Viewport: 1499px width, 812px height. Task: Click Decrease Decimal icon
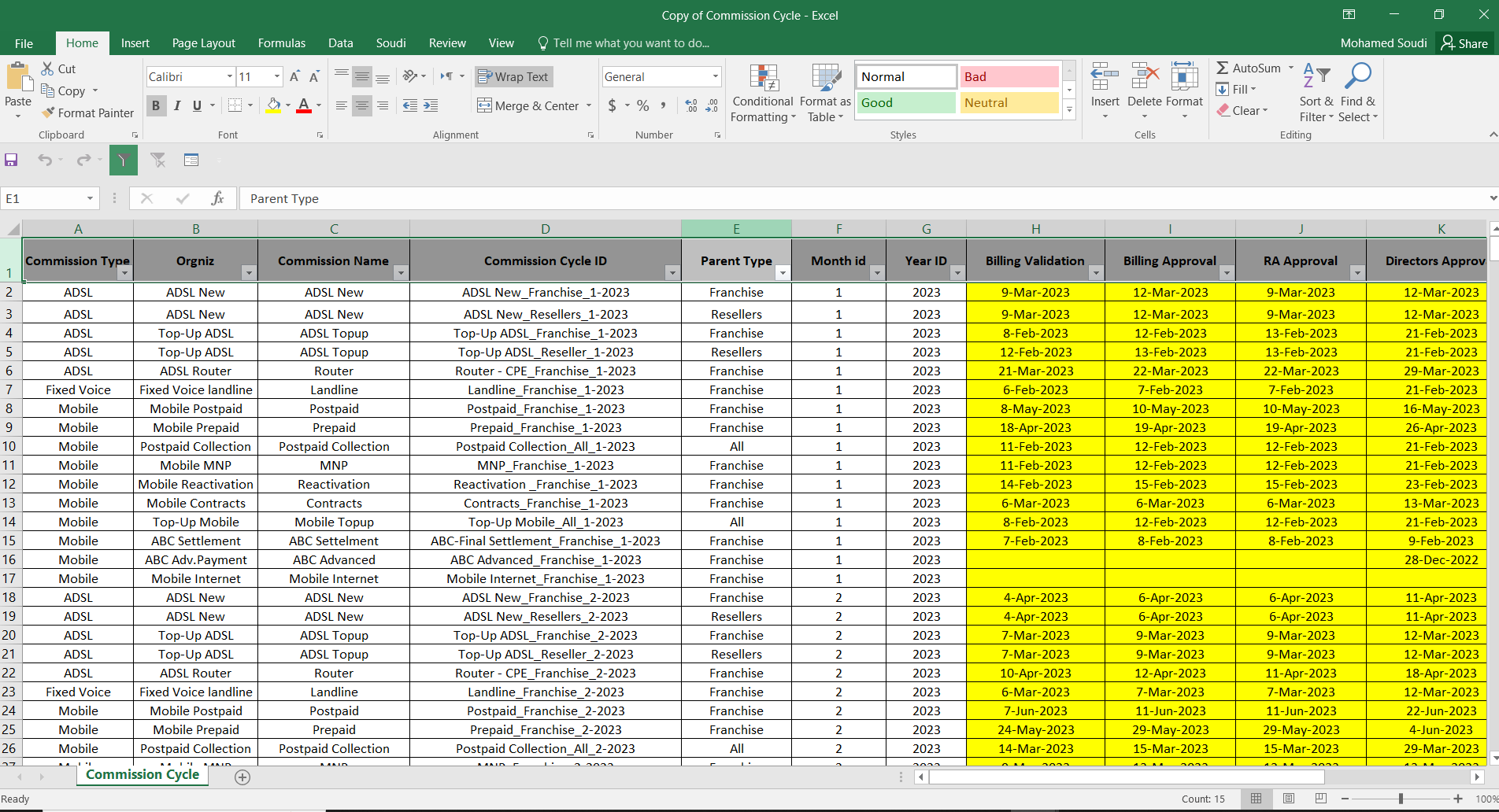click(712, 105)
